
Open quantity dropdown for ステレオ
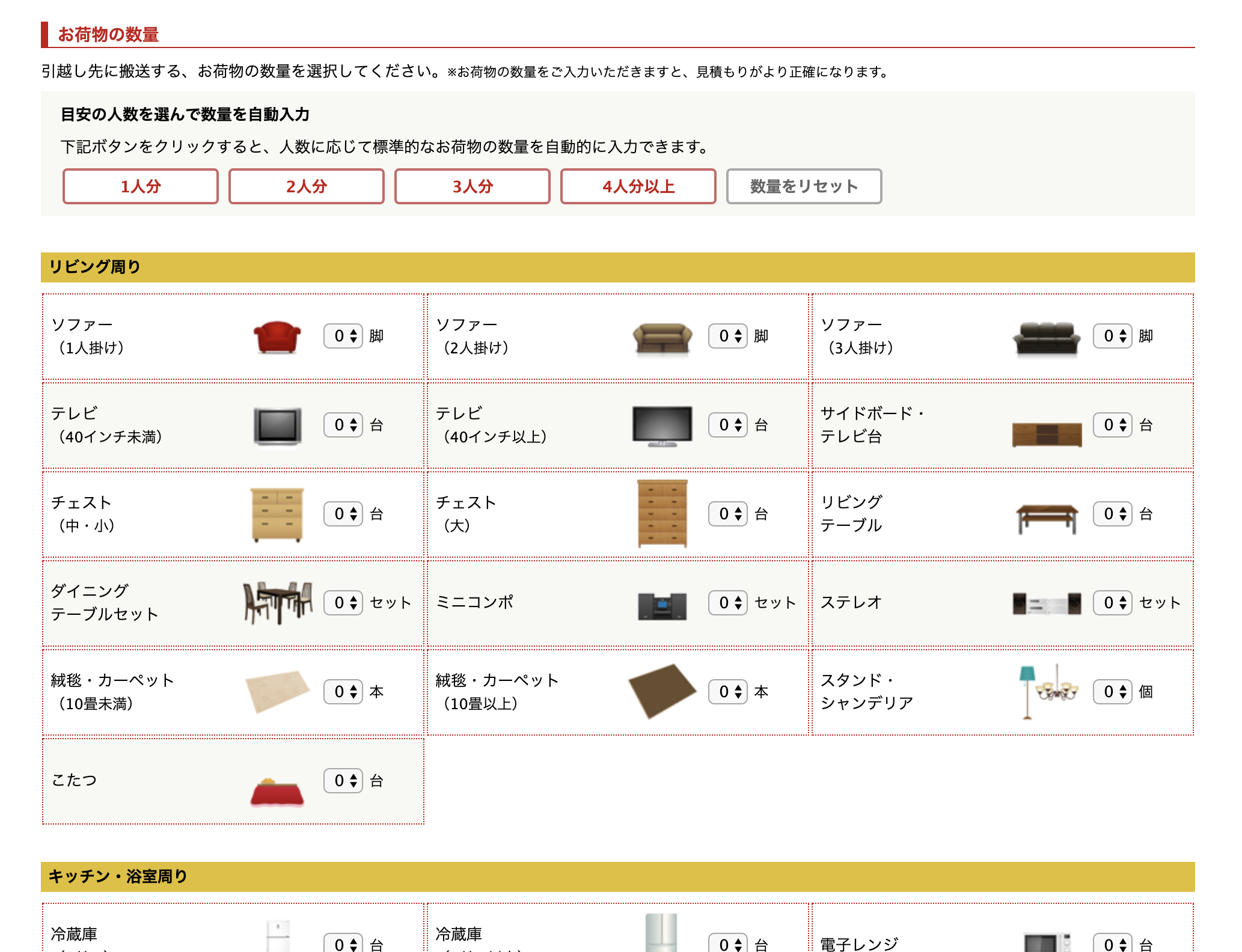(1113, 603)
